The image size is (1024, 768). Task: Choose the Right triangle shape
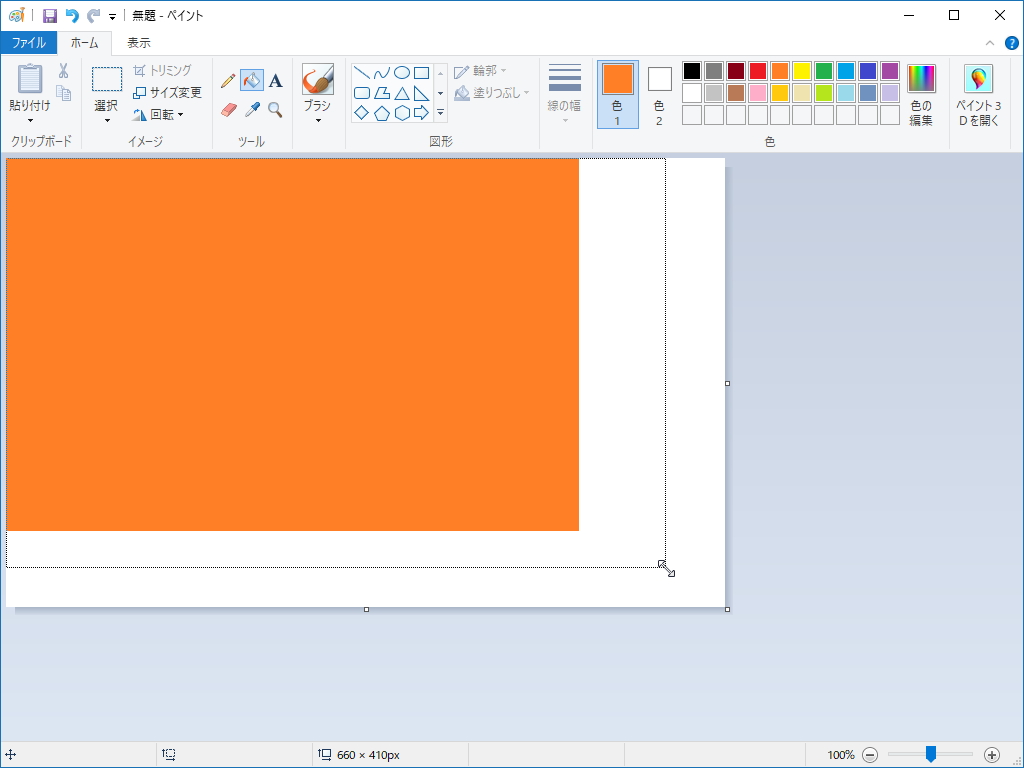point(422,93)
